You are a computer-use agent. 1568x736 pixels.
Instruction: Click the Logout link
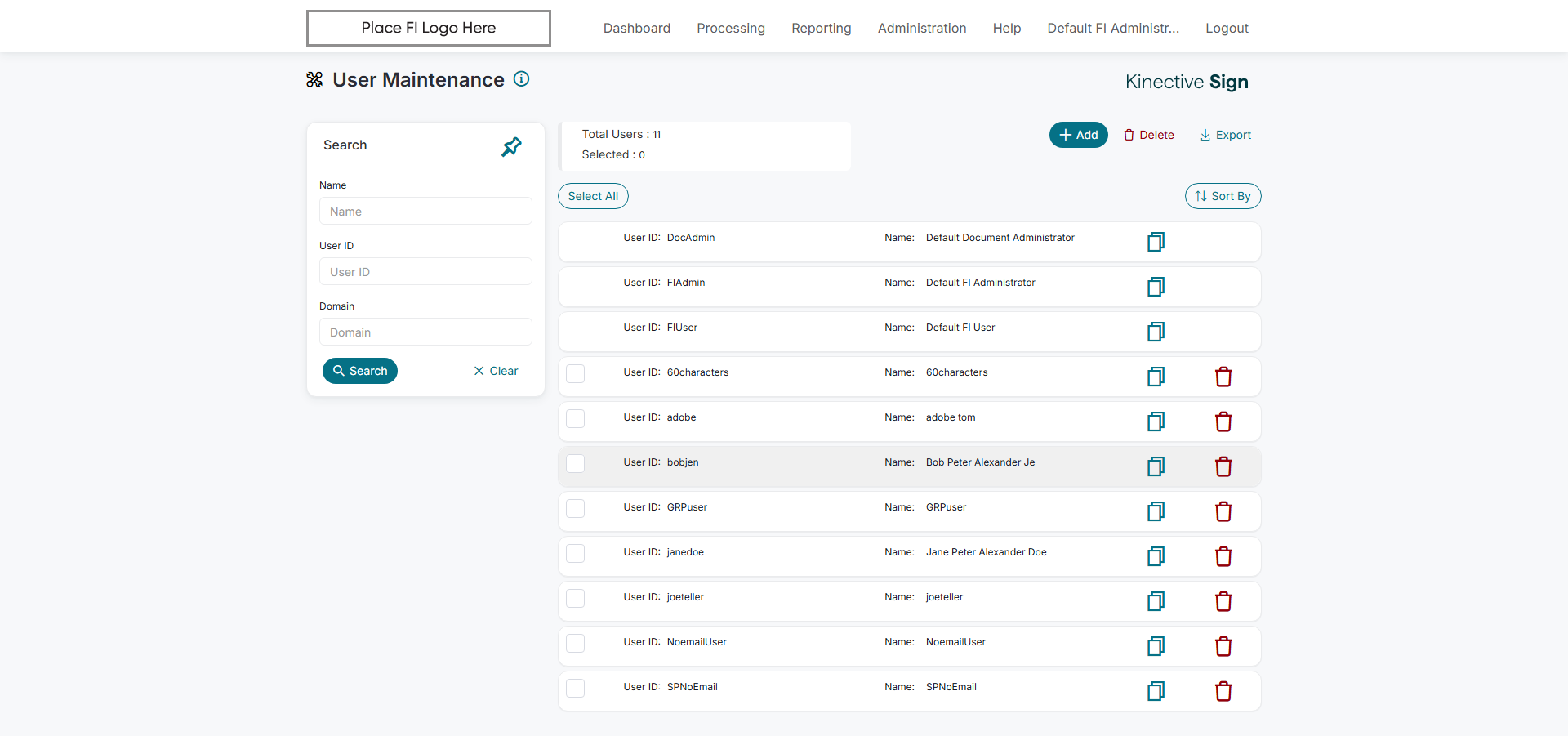1227,28
